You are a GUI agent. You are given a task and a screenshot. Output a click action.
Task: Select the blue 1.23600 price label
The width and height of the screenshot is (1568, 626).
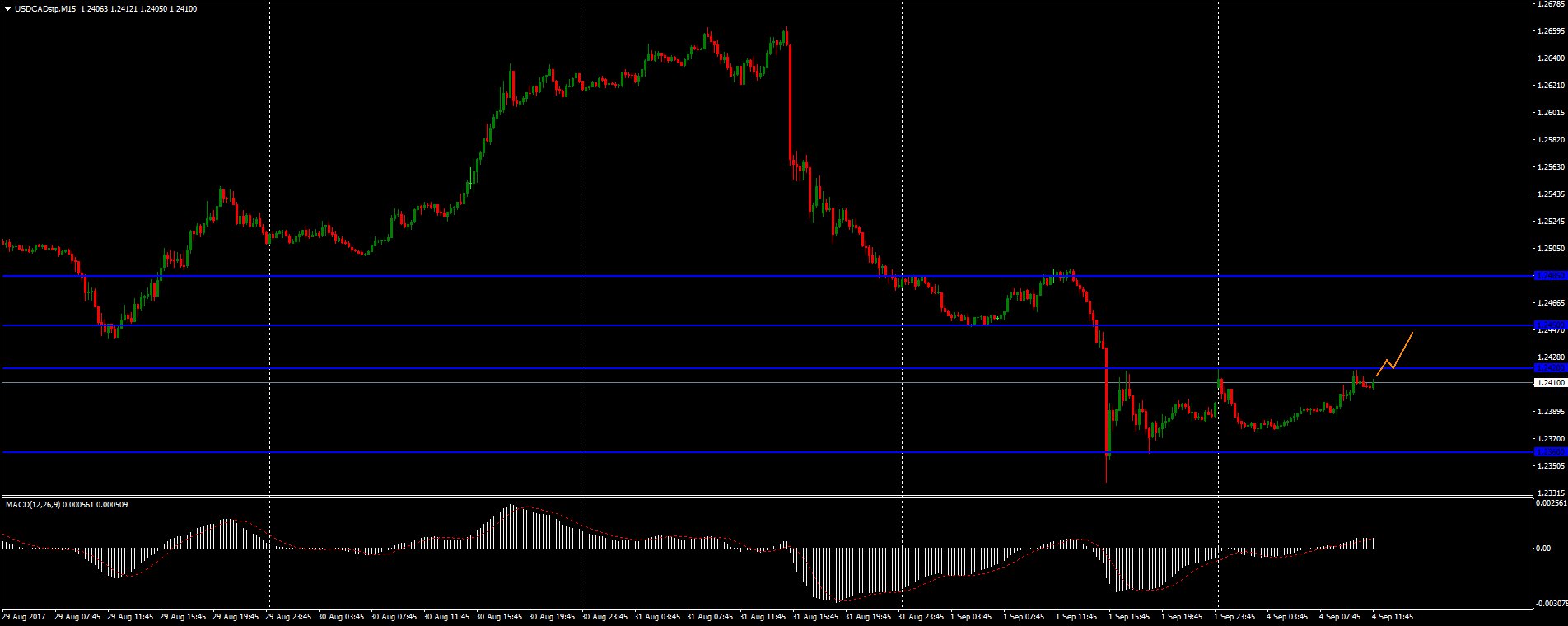click(x=1550, y=452)
